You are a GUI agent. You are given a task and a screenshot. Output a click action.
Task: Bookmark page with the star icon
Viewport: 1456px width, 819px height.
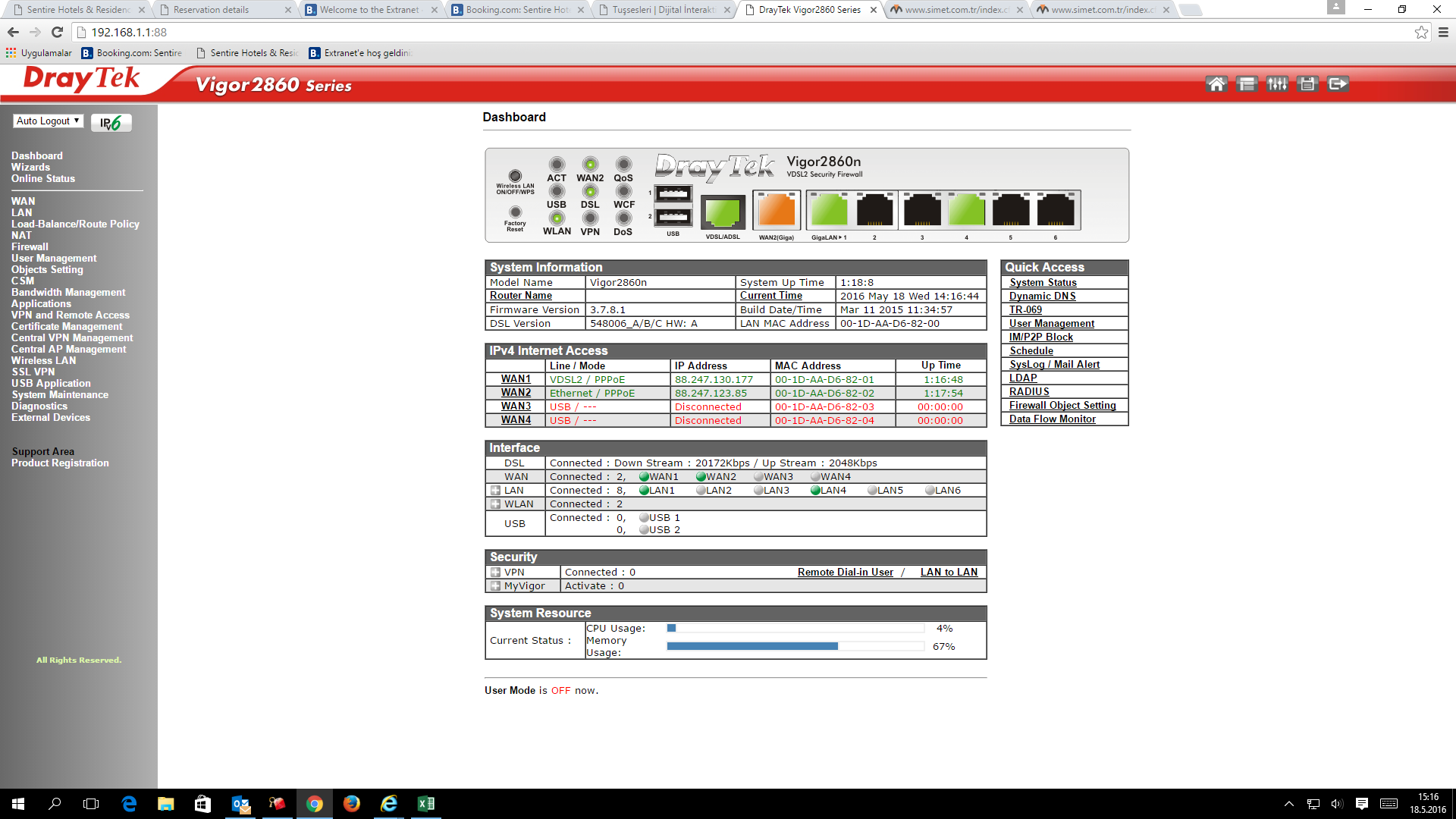tap(1421, 32)
